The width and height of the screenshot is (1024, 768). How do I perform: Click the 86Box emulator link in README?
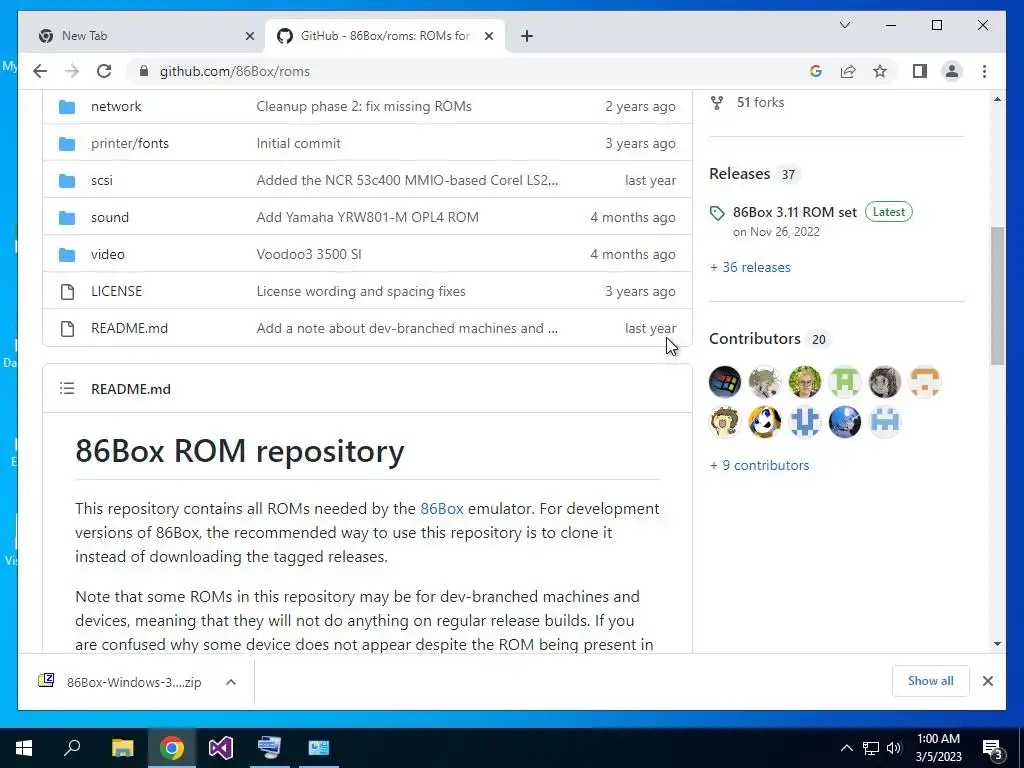(441, 509)
